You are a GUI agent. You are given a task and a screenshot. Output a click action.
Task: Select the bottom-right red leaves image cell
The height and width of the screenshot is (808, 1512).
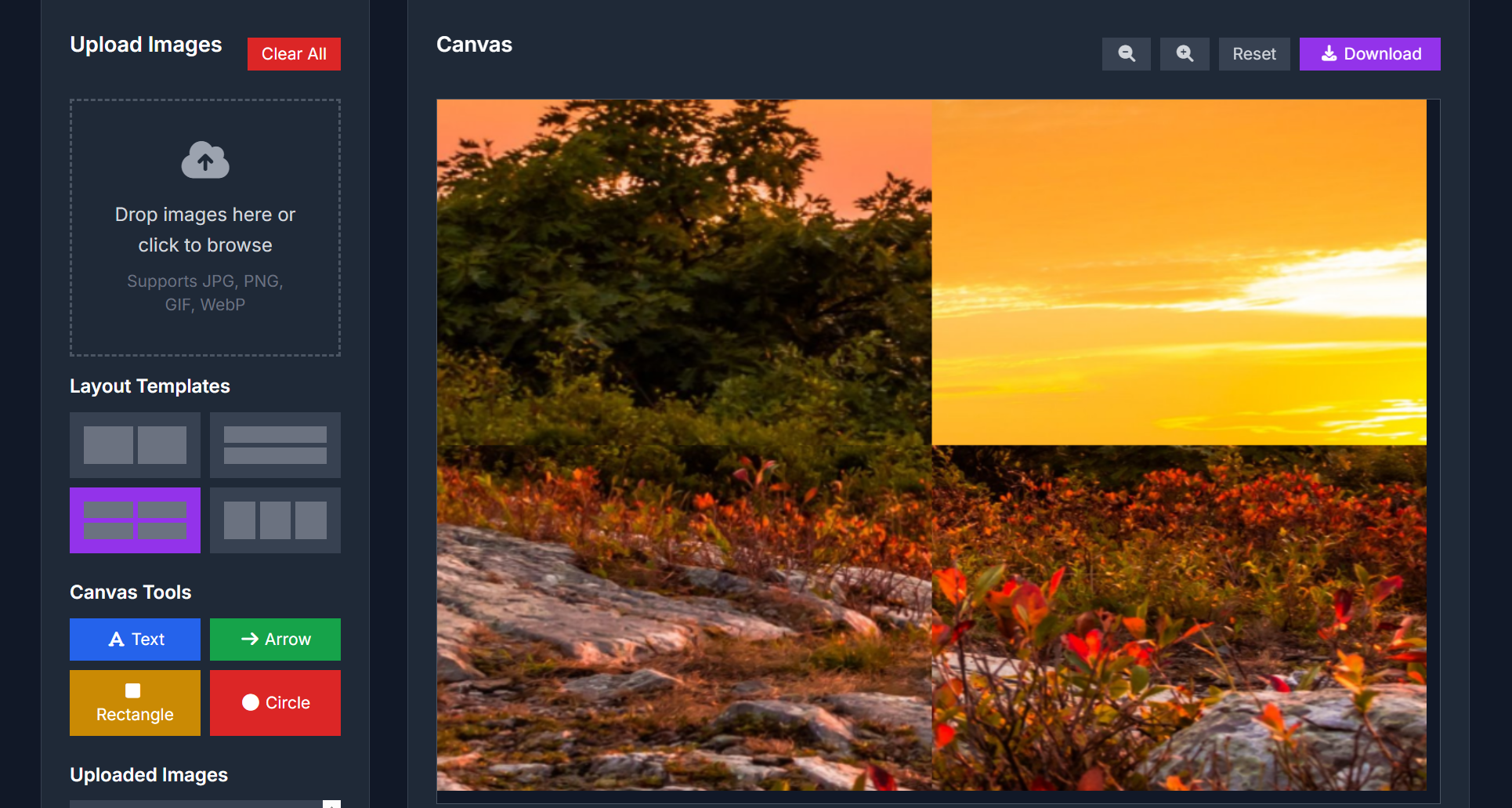pyautogui.click(x=1179, y=618)
